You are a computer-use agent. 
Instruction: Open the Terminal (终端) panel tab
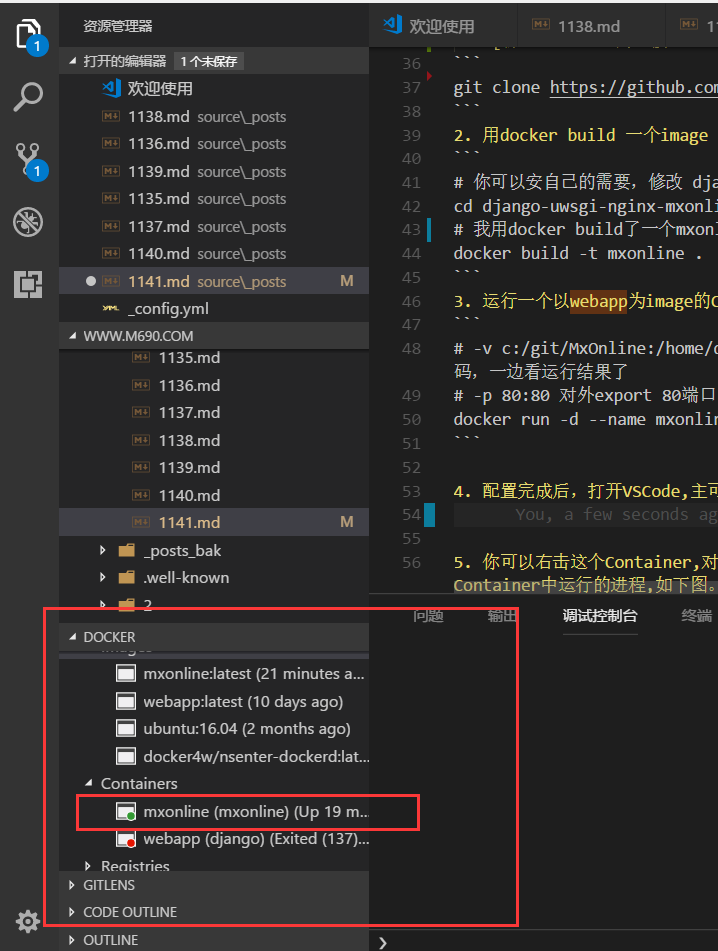[x=696, y=616]
